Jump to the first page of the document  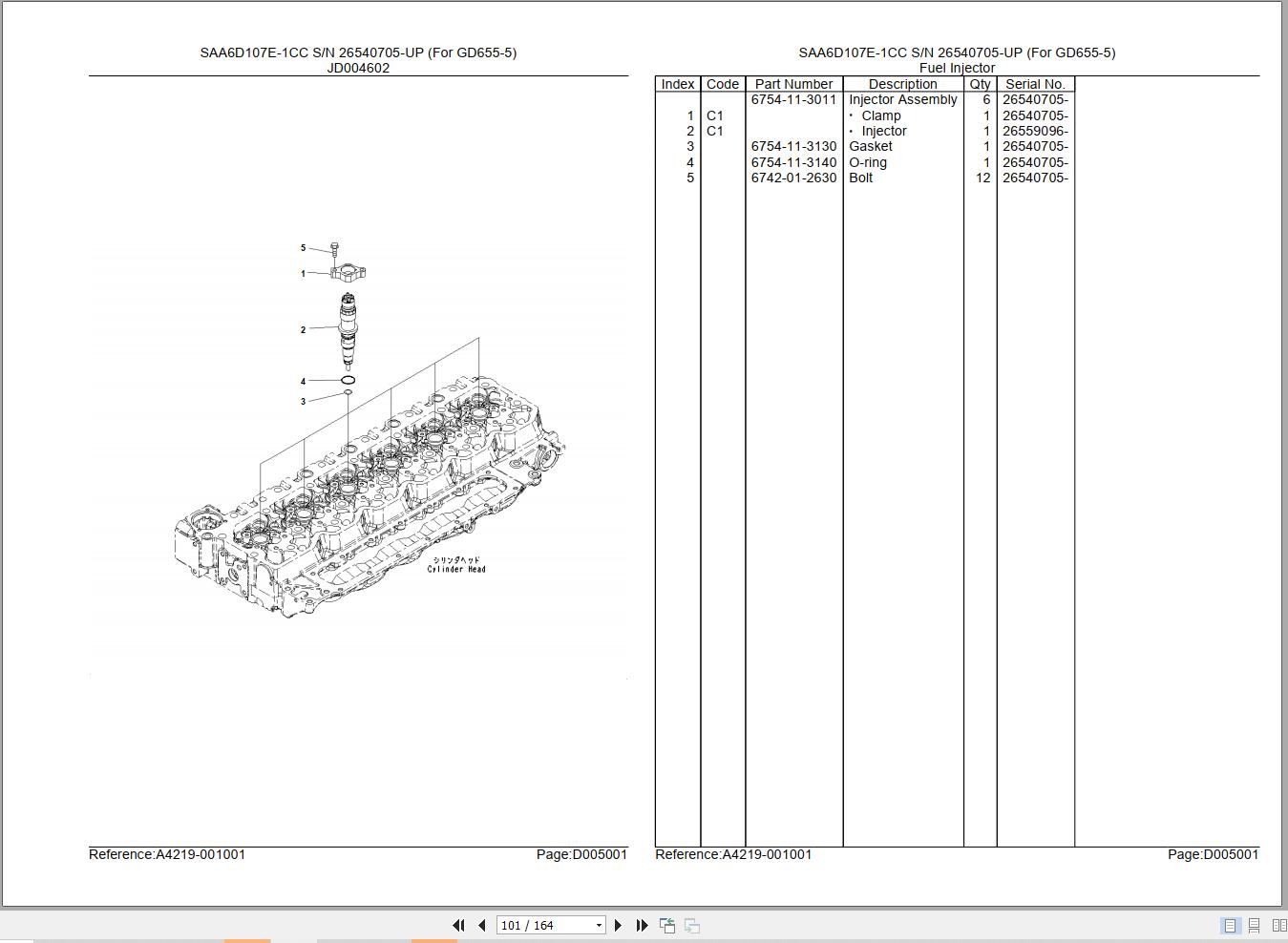point(459,925)
